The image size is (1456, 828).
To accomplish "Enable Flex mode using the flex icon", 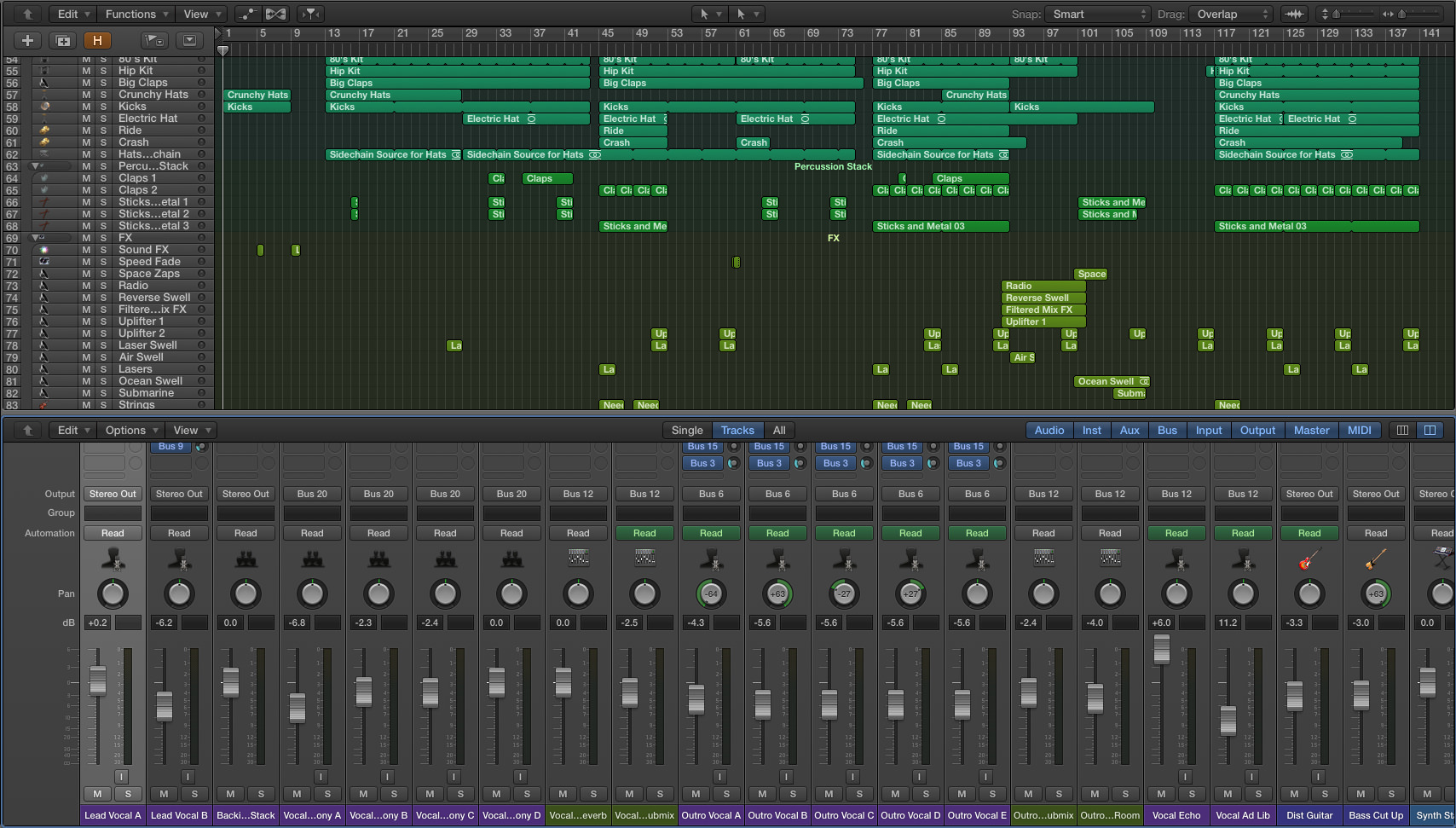I will tap(274, 14).
